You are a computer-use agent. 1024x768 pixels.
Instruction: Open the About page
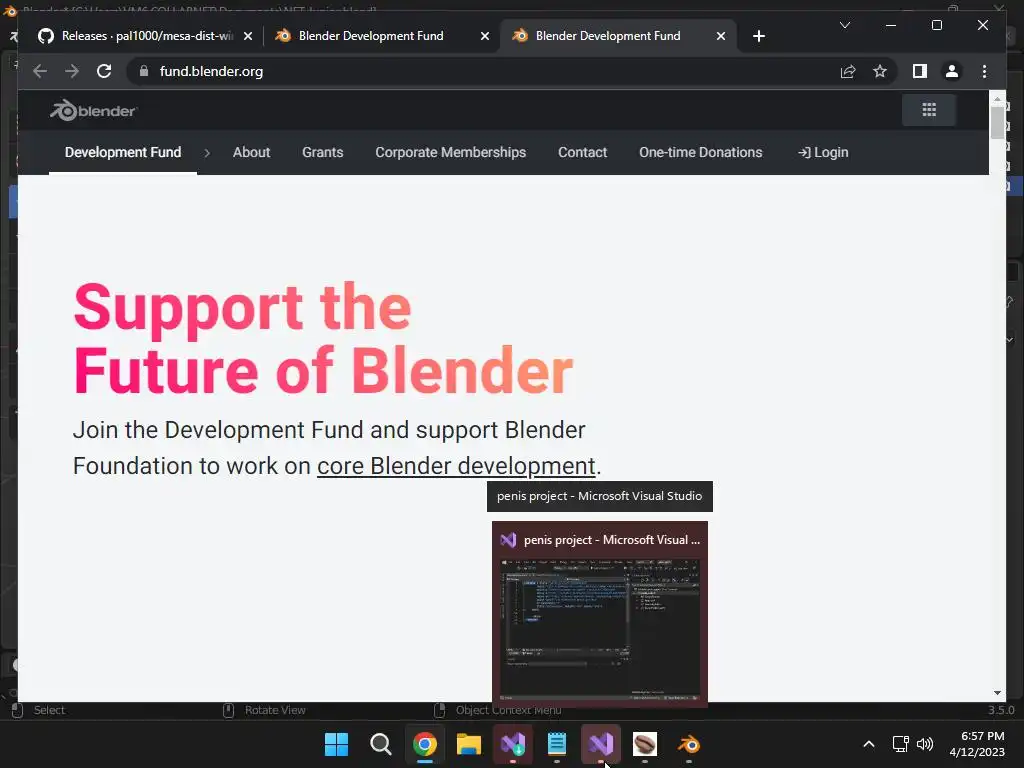pos(251,152)
